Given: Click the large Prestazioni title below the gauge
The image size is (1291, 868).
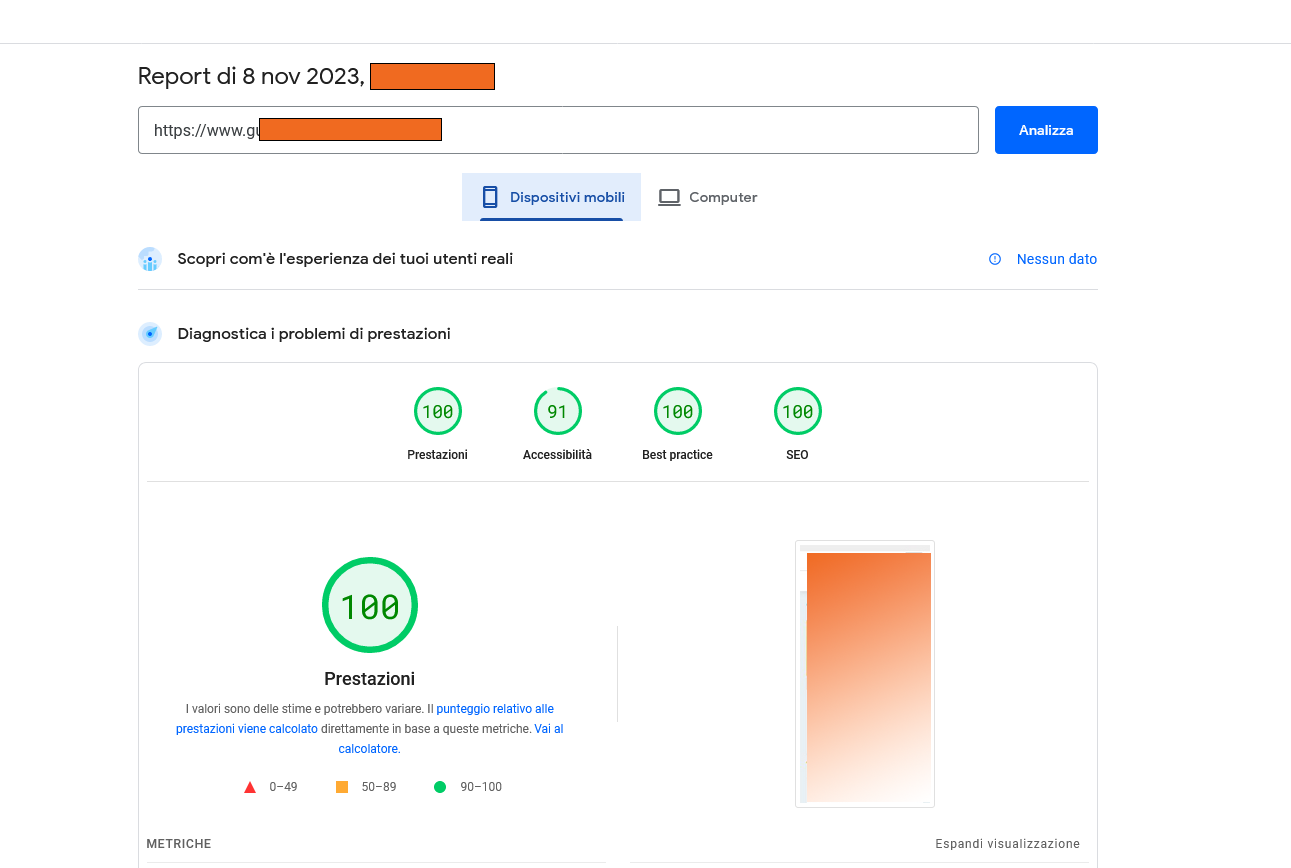Looking at the screenshot, I should (x=370, y=679).
